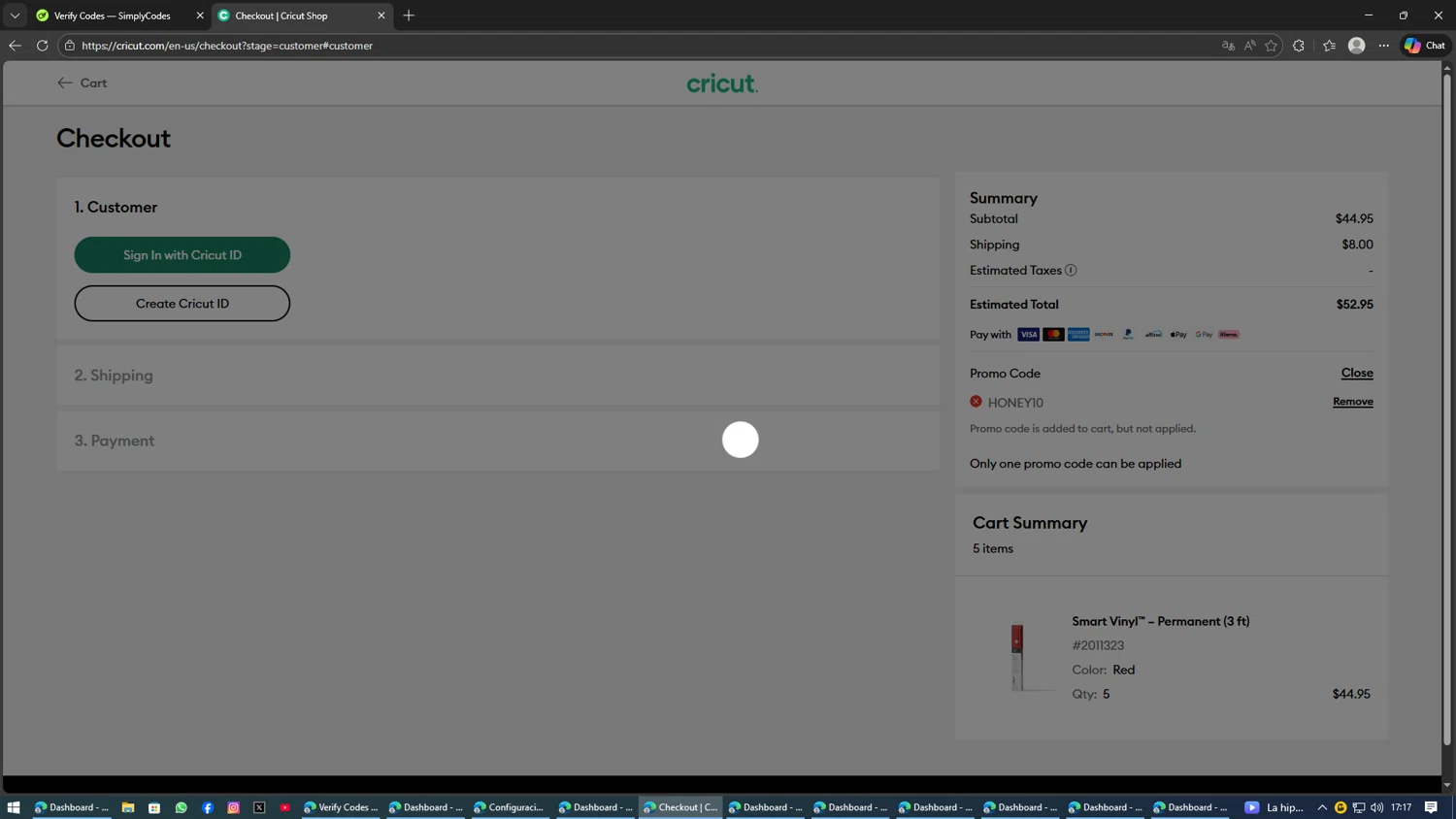Click Apple Pay payment icon

(x=1178, y=335)
